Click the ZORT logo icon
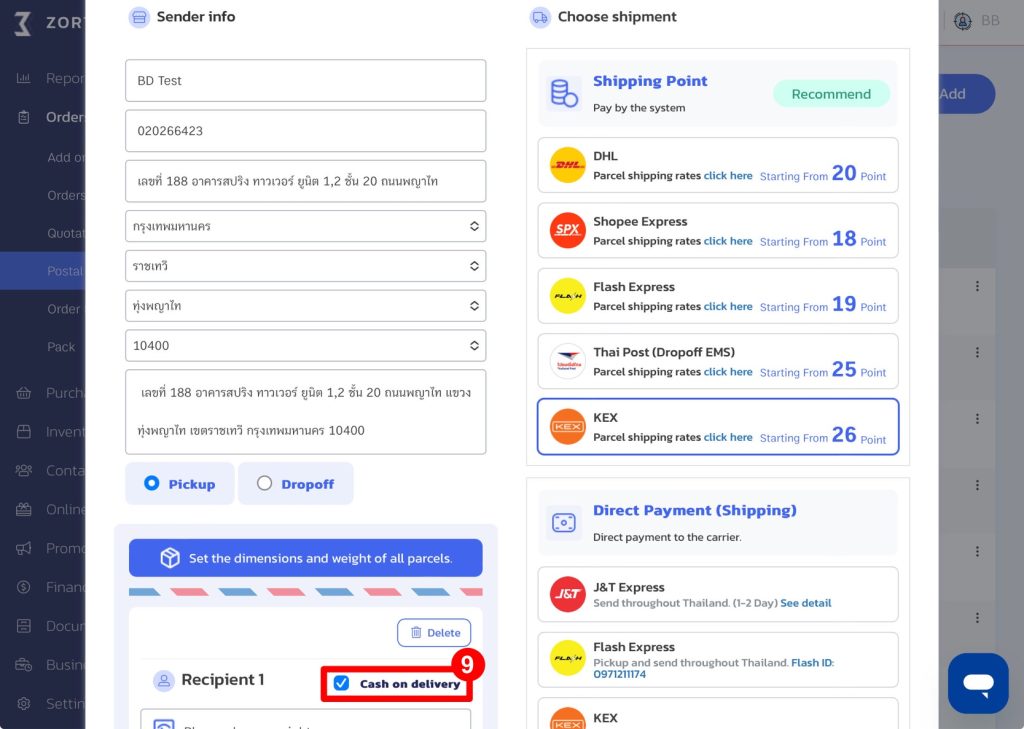The image size is (1024, 729). [23, 23]
